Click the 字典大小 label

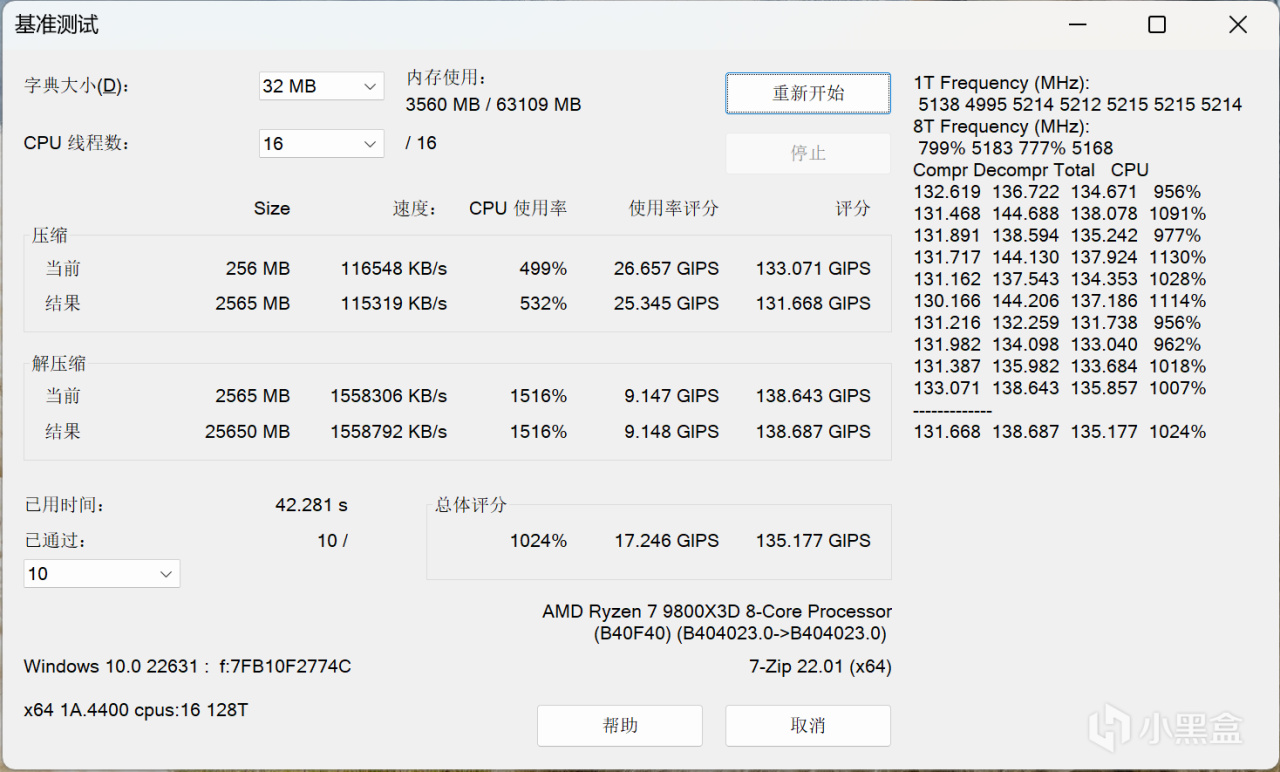(x=77, y=86)
